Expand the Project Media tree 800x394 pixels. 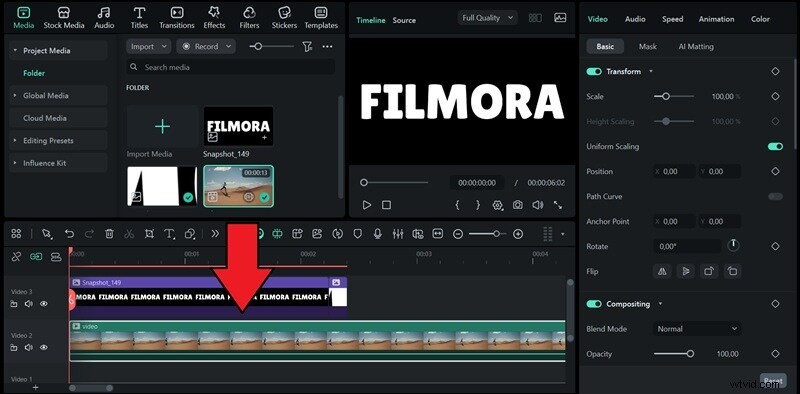(x=15, y=51)
